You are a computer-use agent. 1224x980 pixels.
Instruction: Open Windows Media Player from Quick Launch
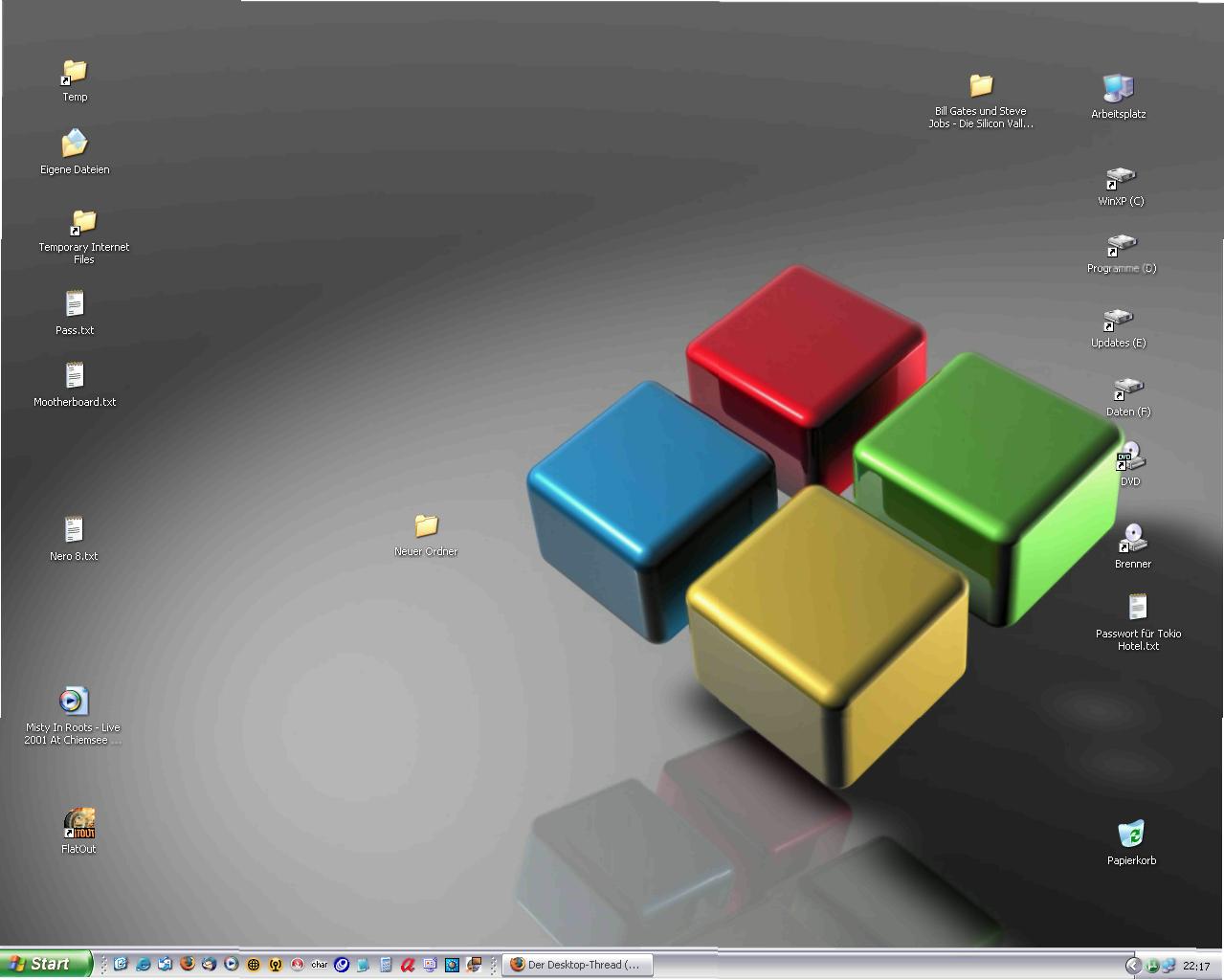(x=231, y=964)
